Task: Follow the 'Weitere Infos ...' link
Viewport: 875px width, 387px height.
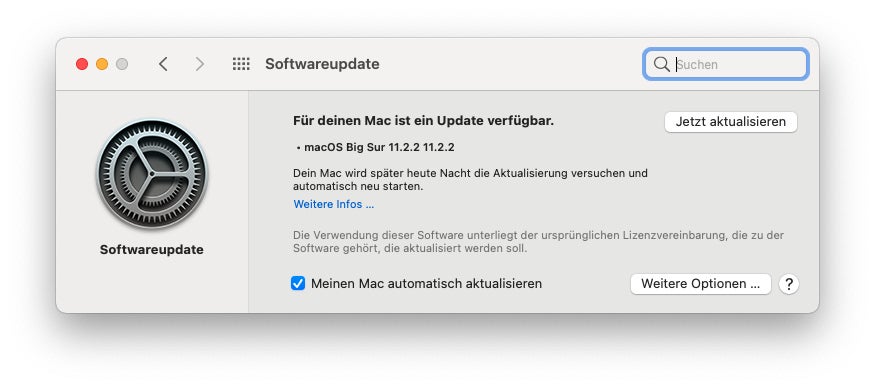Action: [334, 204]
